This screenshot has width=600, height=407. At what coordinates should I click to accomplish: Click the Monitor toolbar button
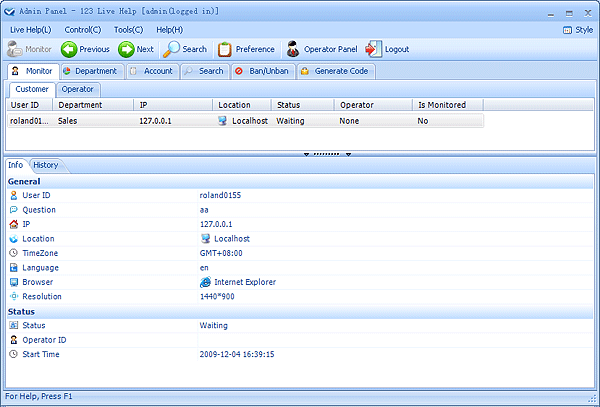(30, 49)
